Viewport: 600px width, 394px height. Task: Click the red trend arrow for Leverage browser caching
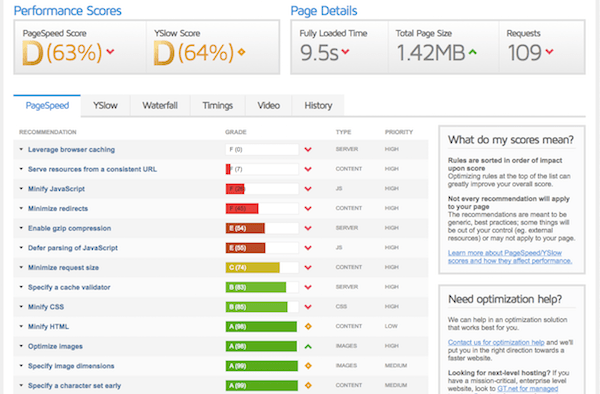click(x=308, y=150)
